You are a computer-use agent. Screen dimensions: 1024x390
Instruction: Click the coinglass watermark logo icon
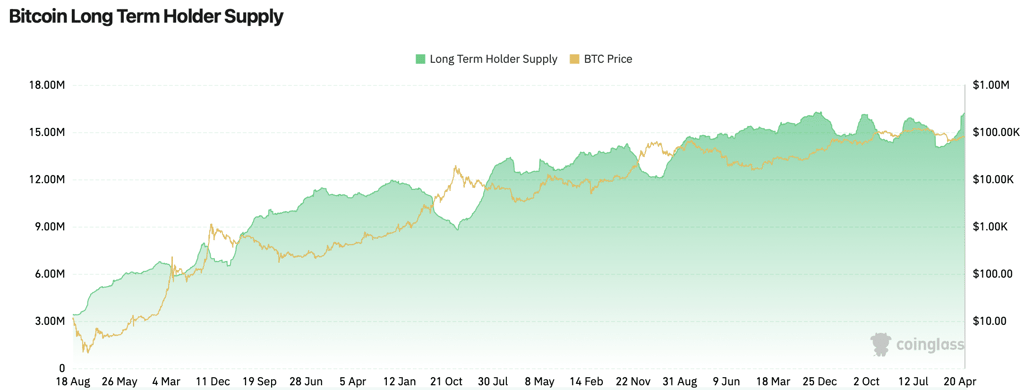pos(881,344)
